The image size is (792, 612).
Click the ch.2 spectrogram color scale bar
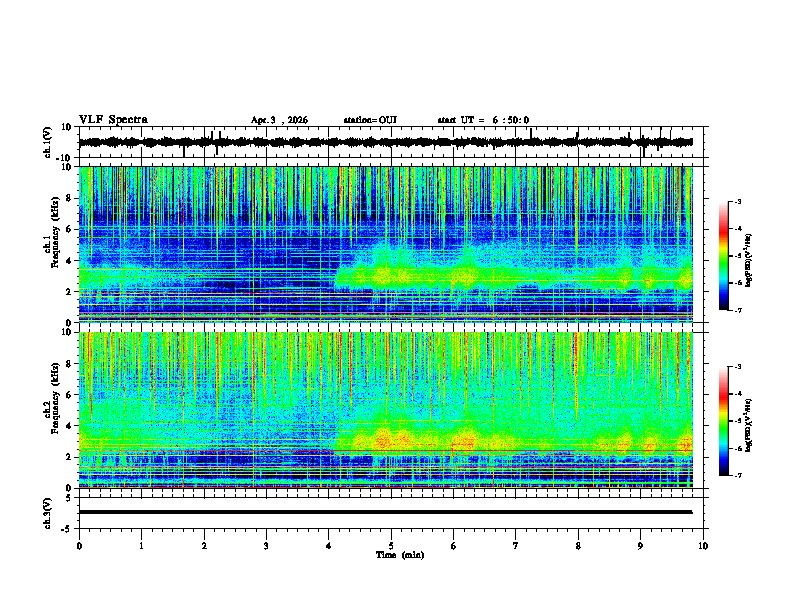point(723,421)
